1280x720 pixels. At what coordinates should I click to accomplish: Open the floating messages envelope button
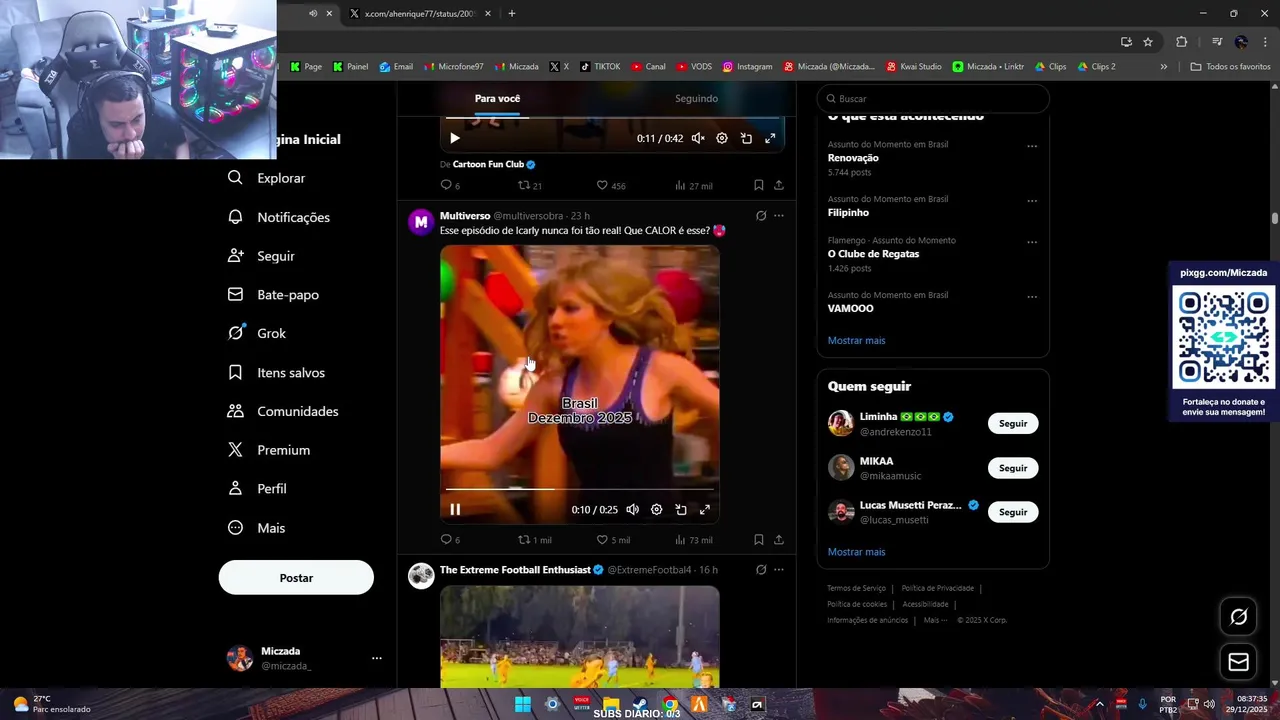(1238, 662)
